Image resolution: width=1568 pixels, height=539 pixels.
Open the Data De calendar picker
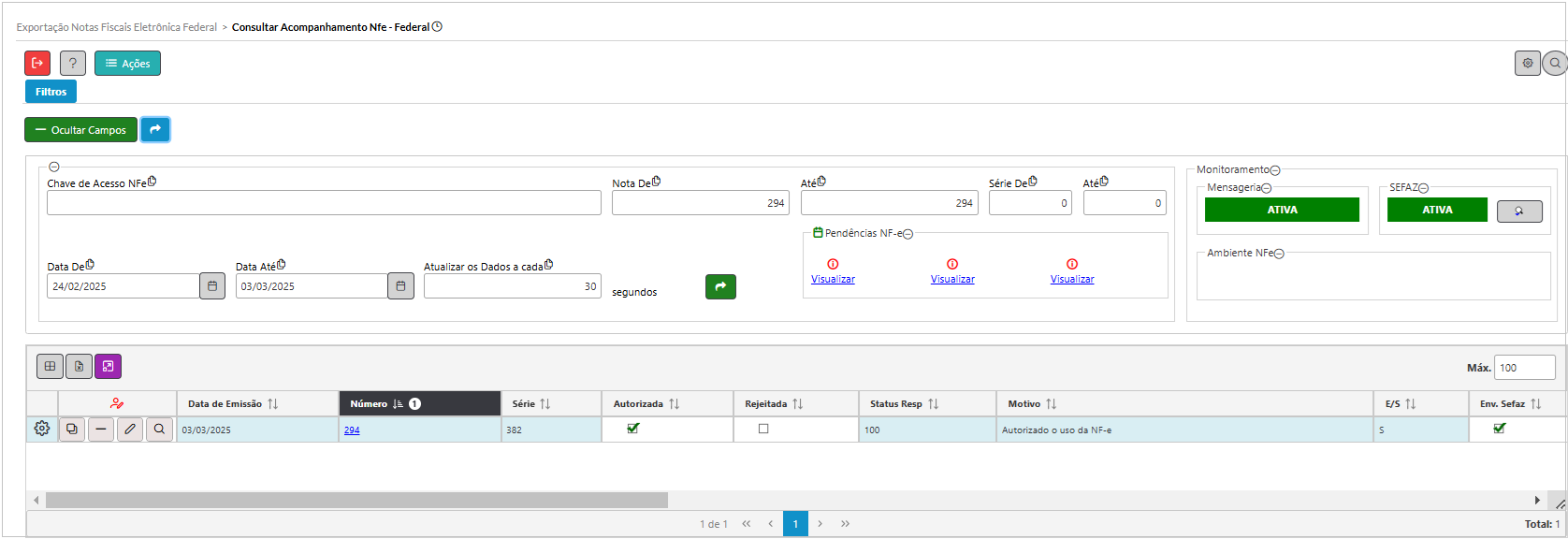[x=212, y=286]
